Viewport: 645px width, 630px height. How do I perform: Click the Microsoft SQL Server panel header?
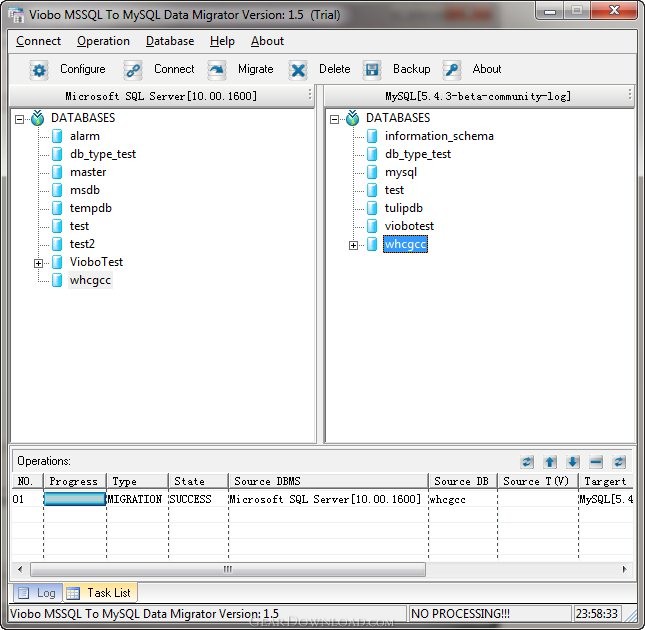(161, 96)
